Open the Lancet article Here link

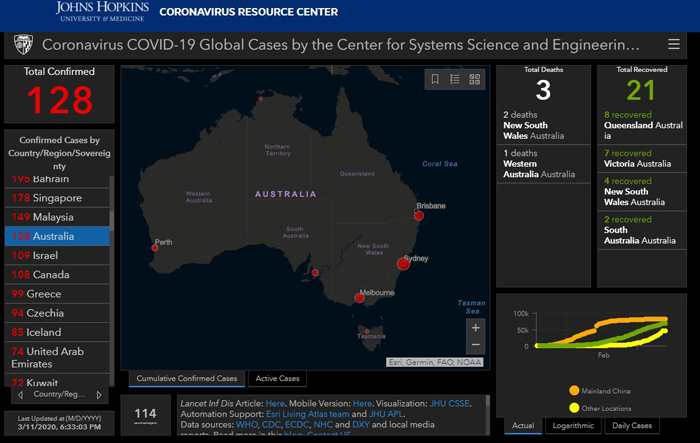tap(275, 403)
